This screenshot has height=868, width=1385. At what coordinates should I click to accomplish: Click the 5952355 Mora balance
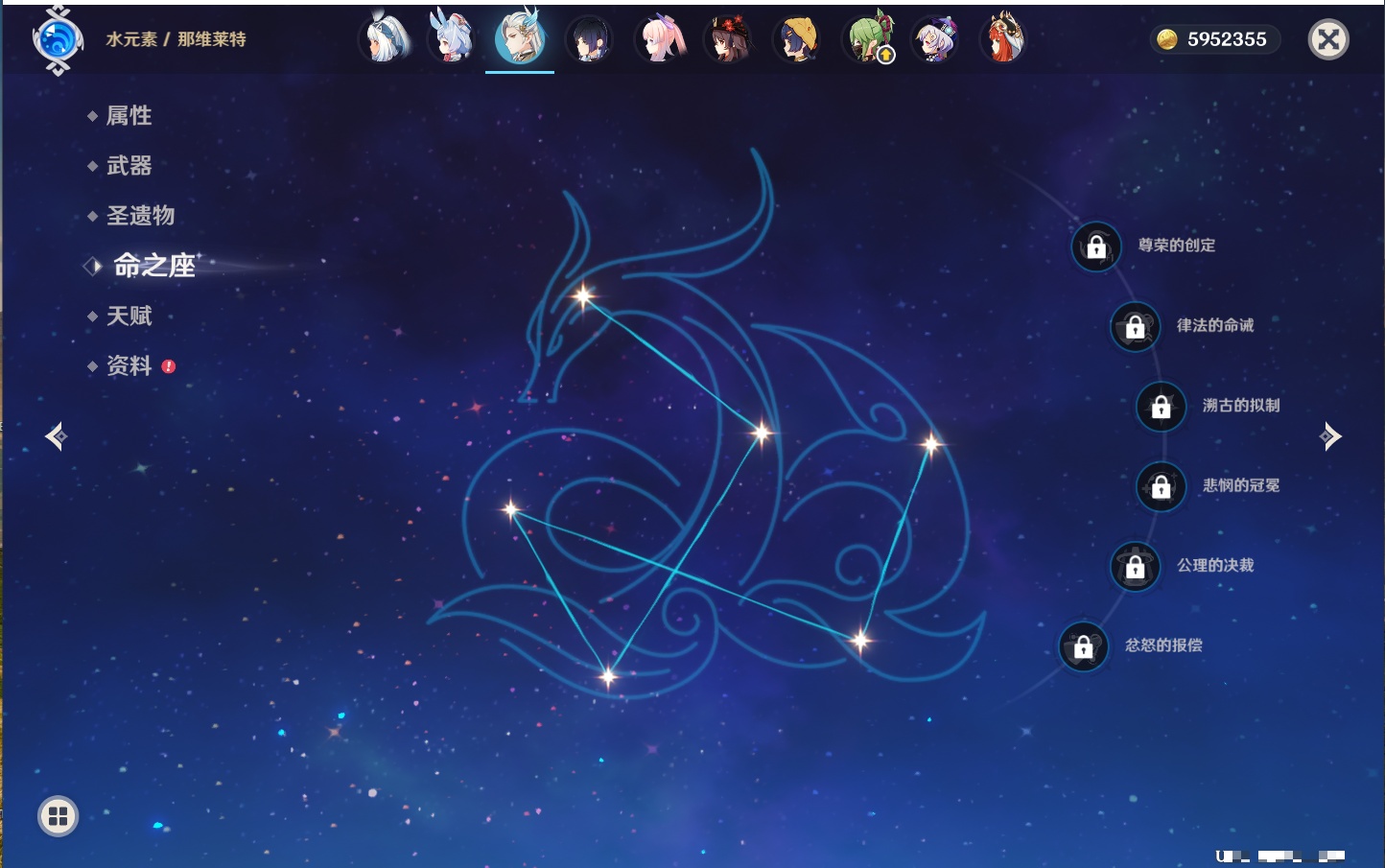point(1227,39)
